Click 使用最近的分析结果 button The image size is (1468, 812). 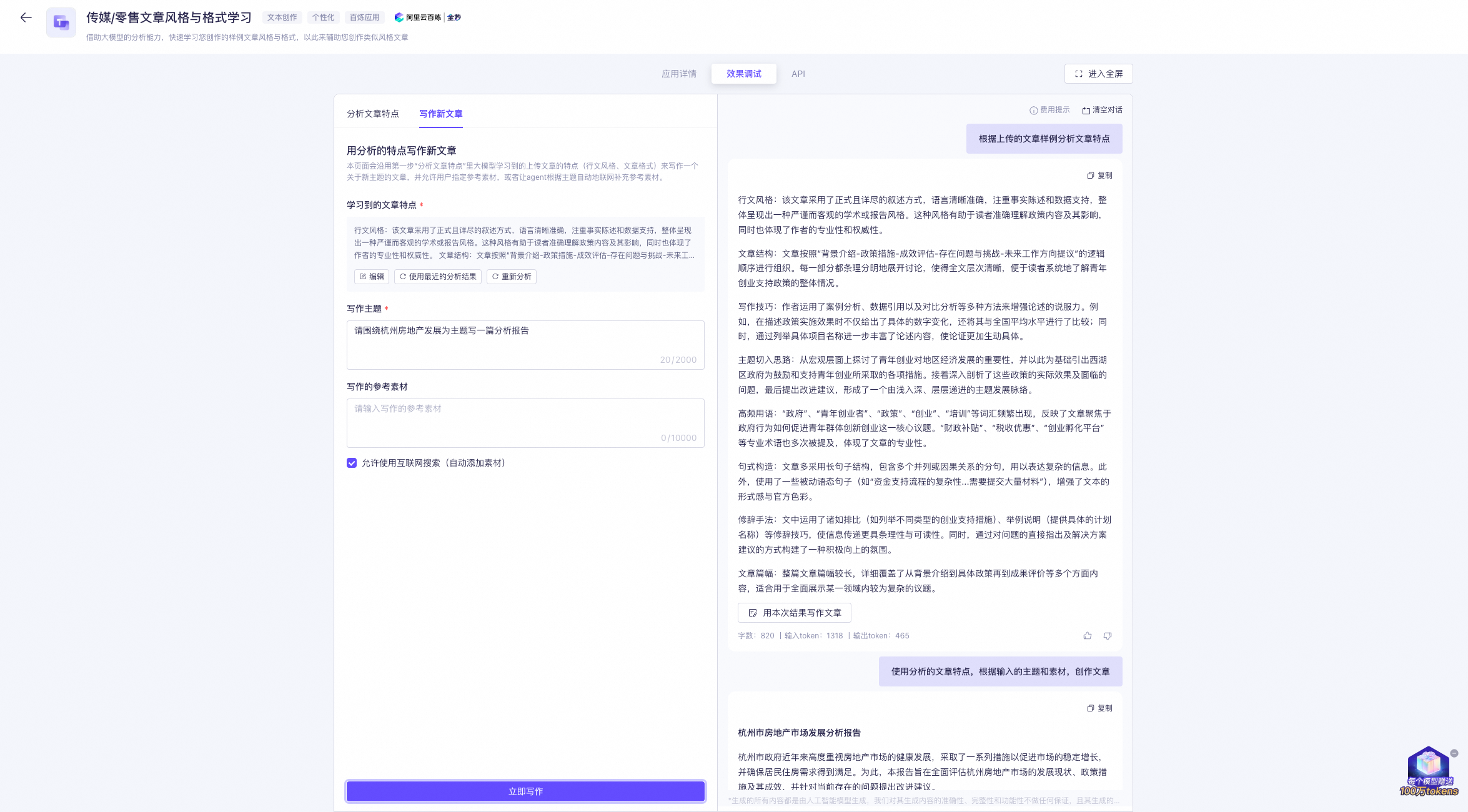438,277
